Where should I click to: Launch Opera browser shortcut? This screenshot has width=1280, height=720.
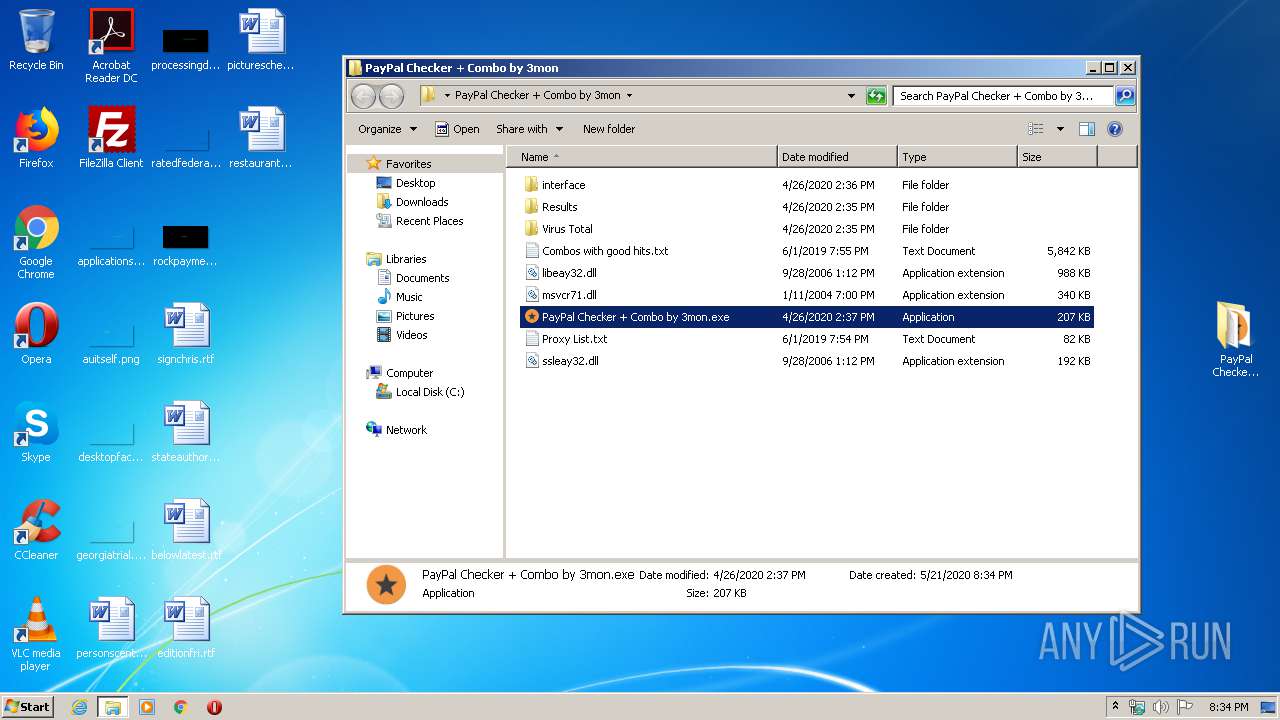point(36,334)
